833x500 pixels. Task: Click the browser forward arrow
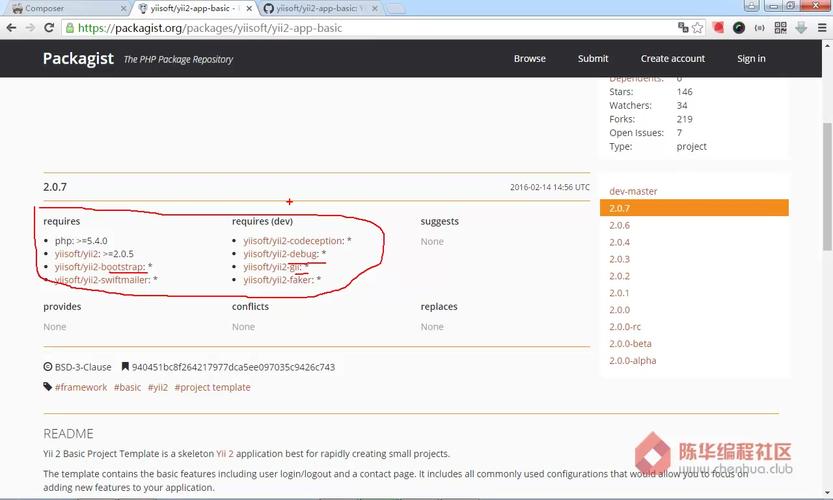coord(30,28)
